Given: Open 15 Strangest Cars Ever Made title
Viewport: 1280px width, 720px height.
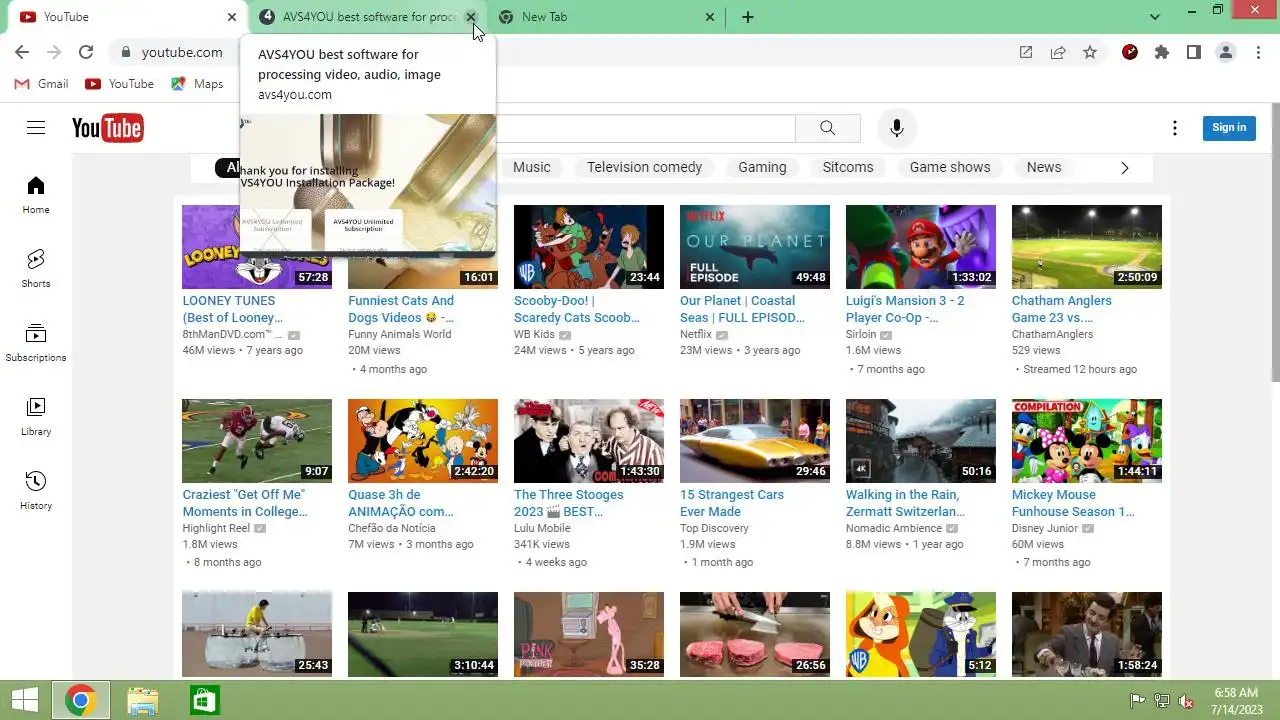Looking at the screenshot, I should (732, 503).
